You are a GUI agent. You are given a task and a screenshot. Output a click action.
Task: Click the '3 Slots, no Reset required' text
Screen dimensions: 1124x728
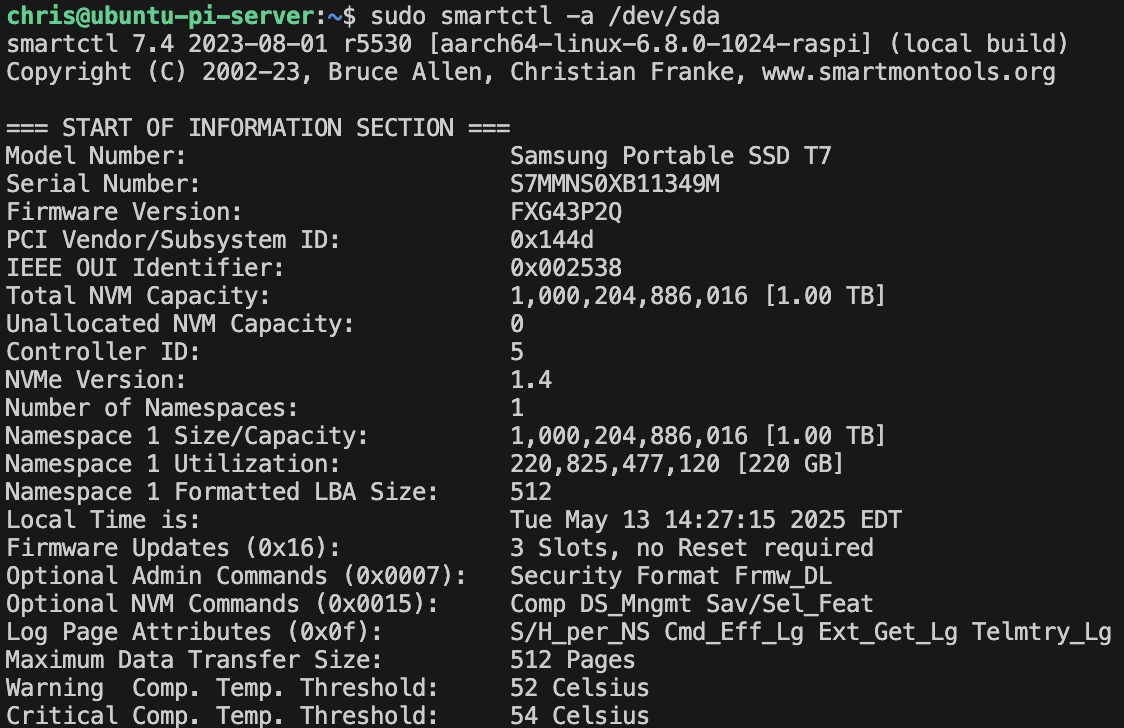[x=692, y=547]
